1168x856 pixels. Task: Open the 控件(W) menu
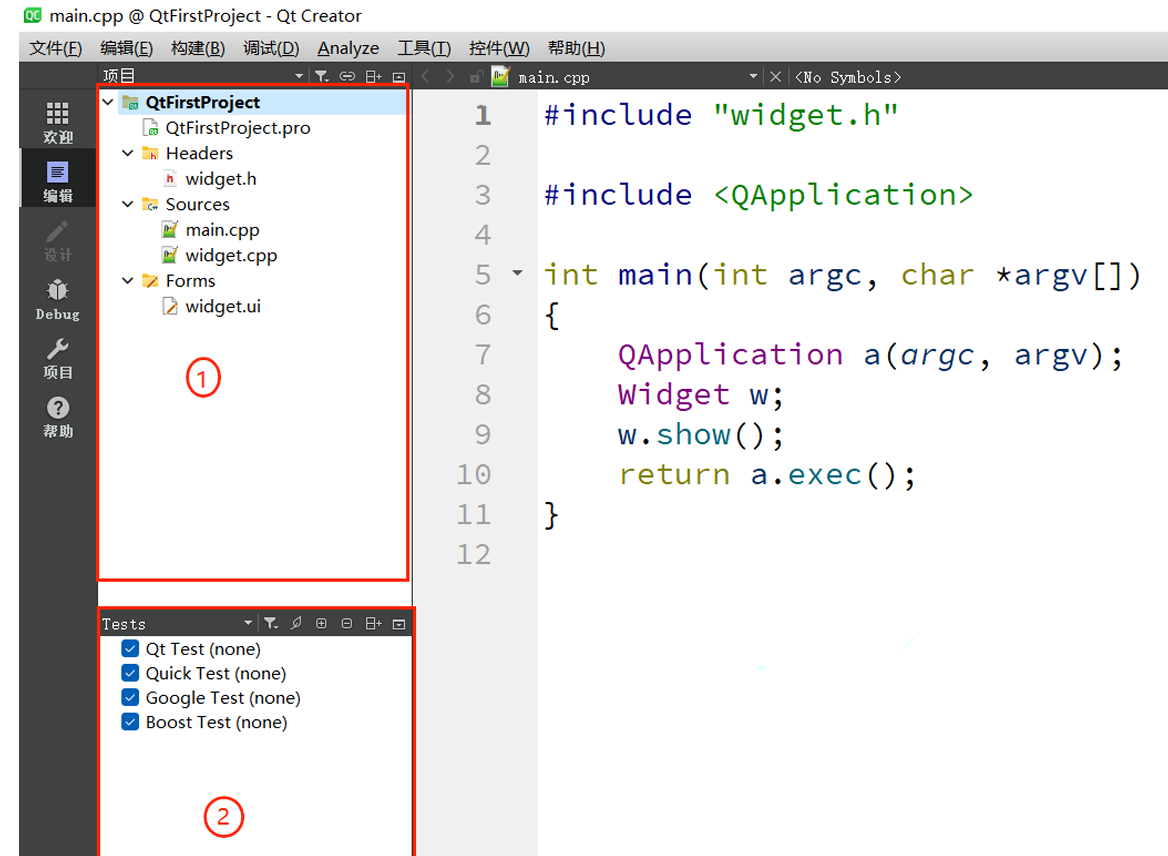[499, 48]
